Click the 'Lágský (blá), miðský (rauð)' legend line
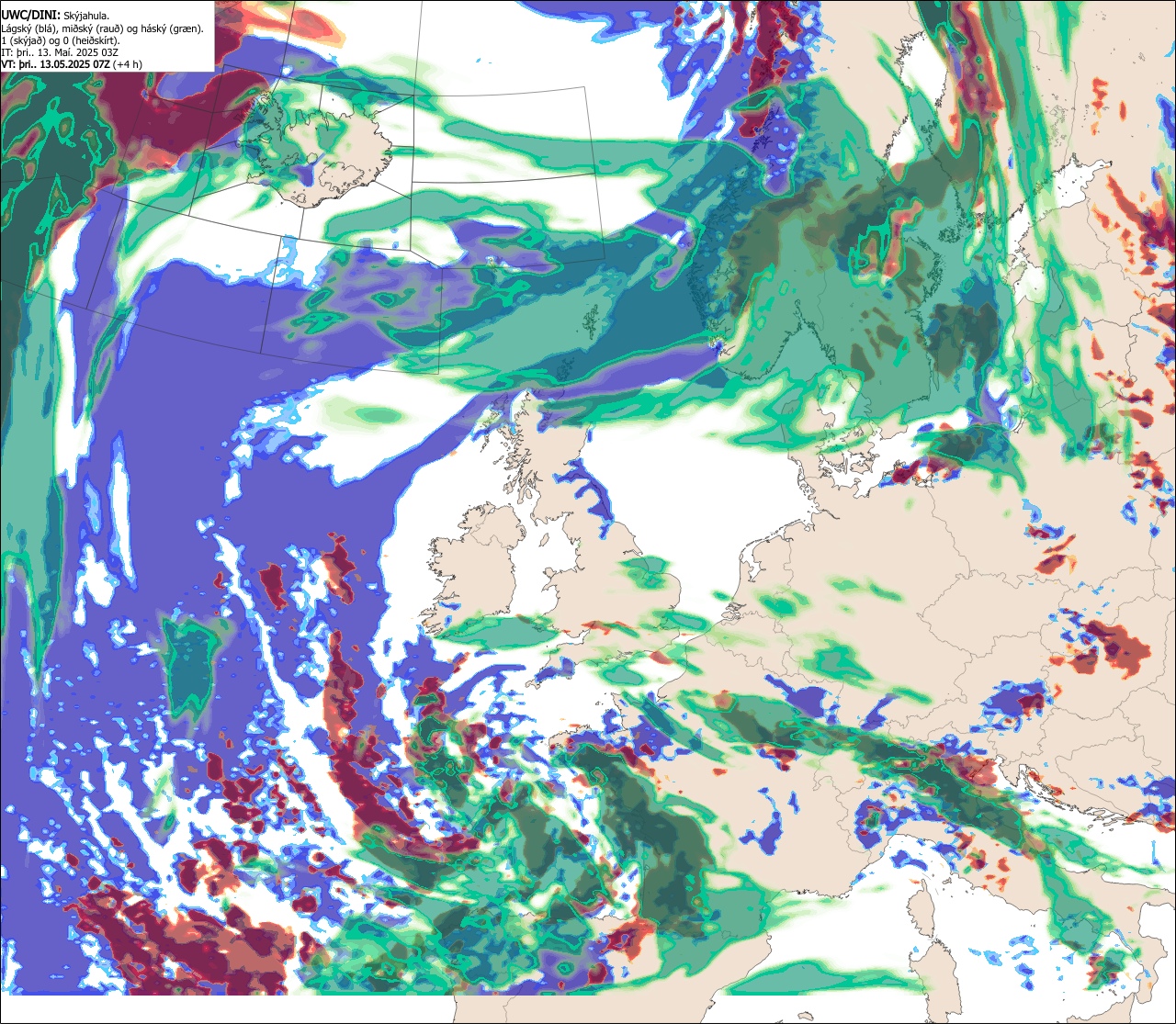 tap(103, 28)
